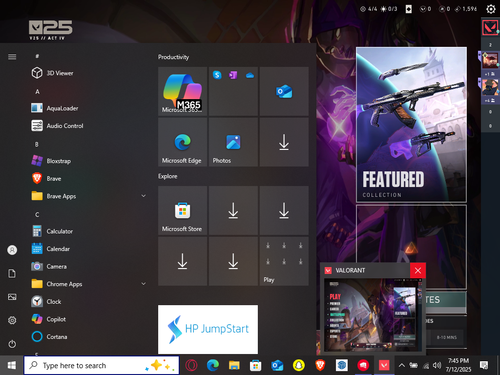Open the Microsoft Store tile
The height and width of the screenshot is (375, 500).
click(x=183, y=210)
